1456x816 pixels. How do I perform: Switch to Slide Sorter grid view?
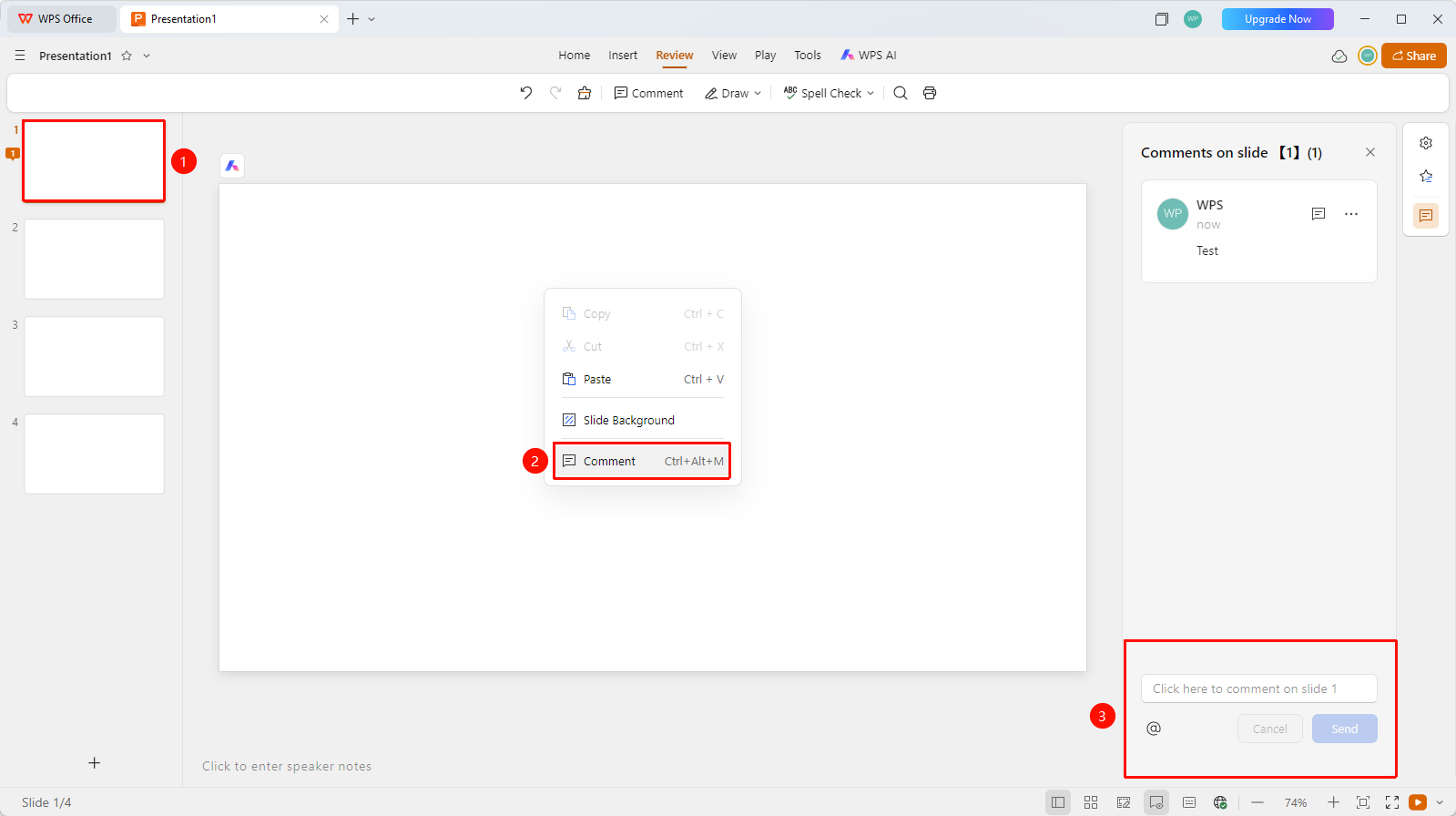(x=1091, y=802)
